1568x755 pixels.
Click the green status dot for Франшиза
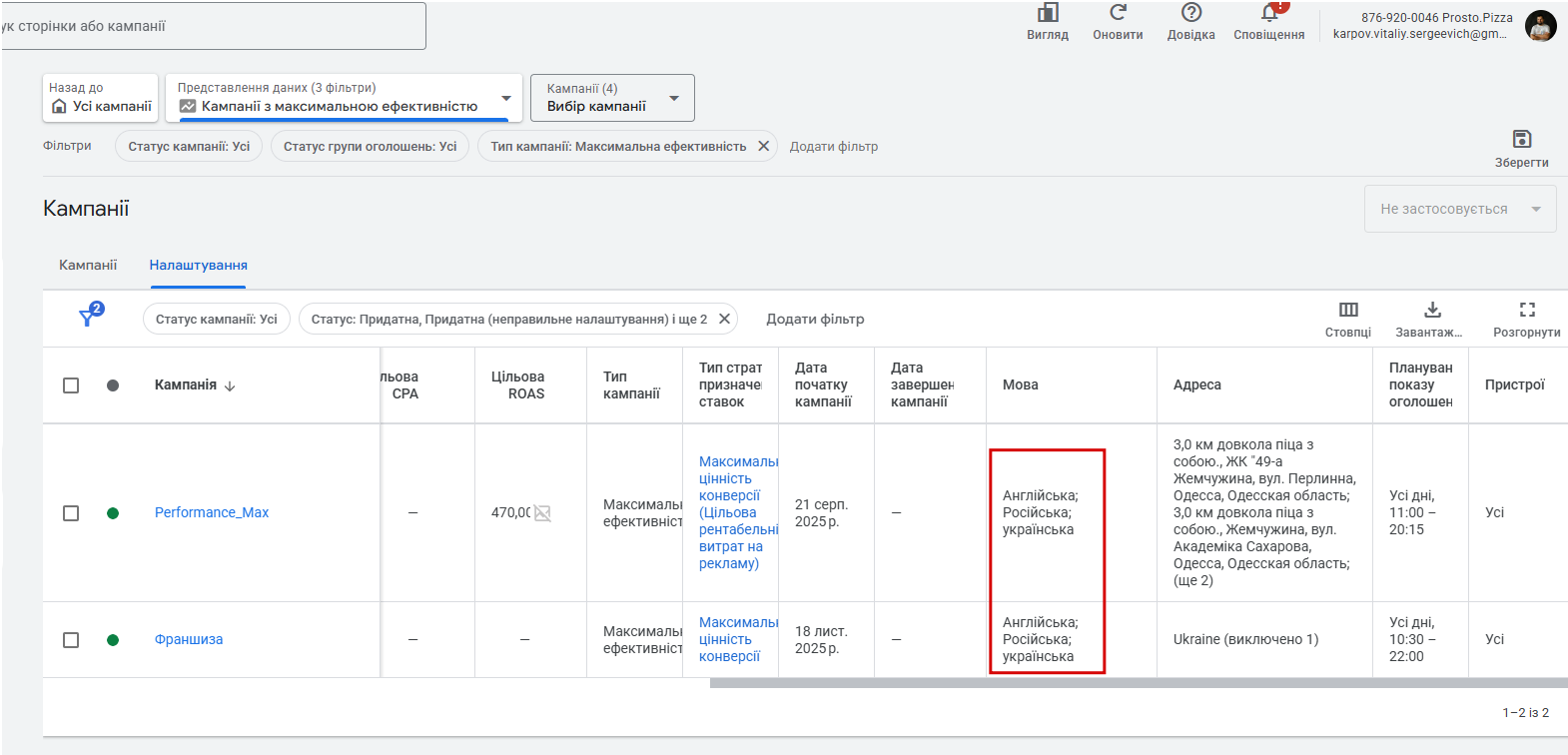(113, 640)
